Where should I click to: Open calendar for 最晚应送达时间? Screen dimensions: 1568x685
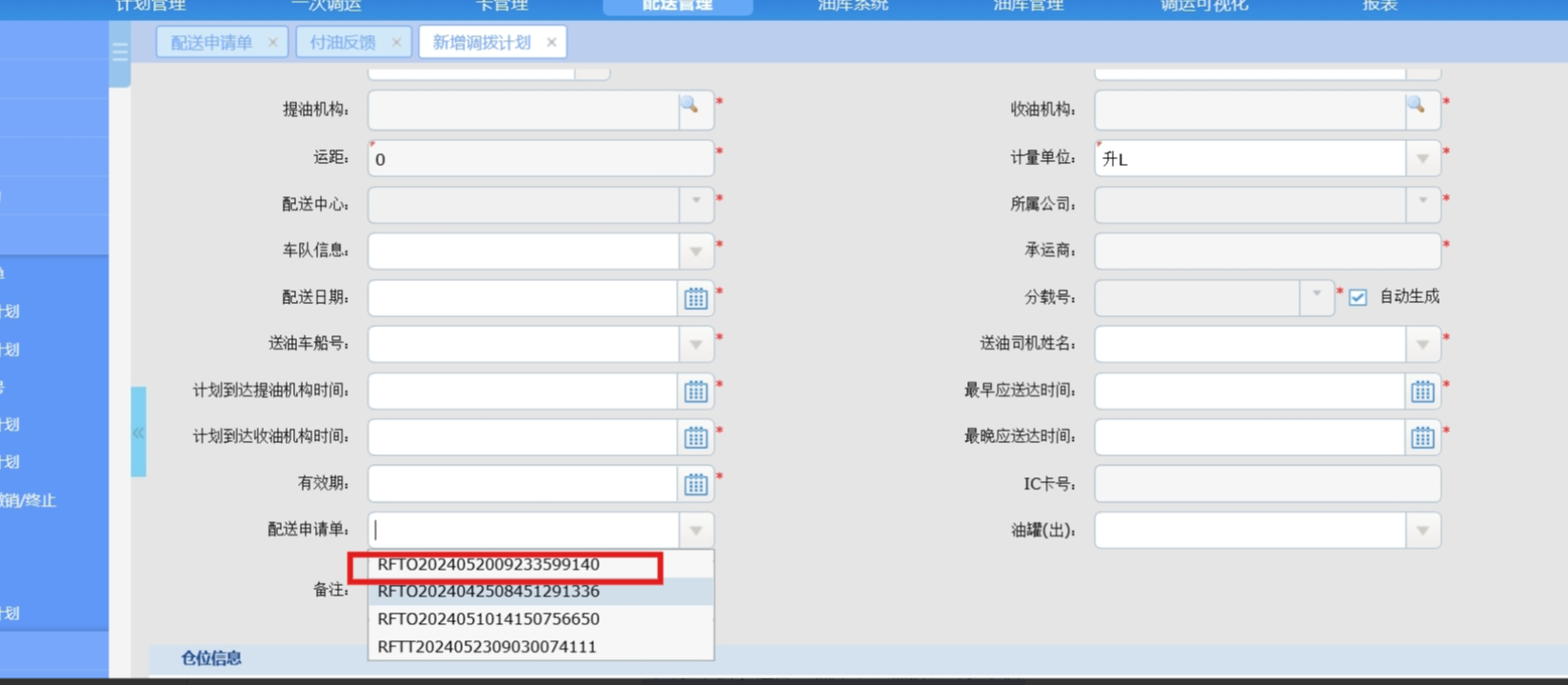pyautogui.click(x=1422, y=437)
